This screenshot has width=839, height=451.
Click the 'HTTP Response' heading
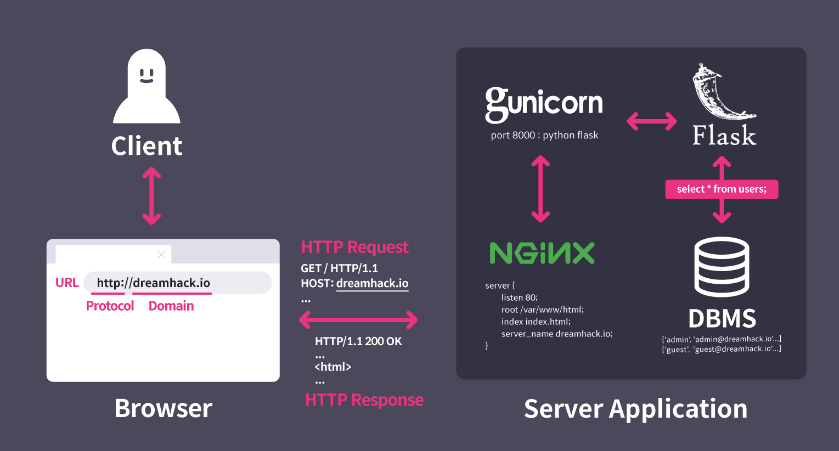click(x=364, y=400)
